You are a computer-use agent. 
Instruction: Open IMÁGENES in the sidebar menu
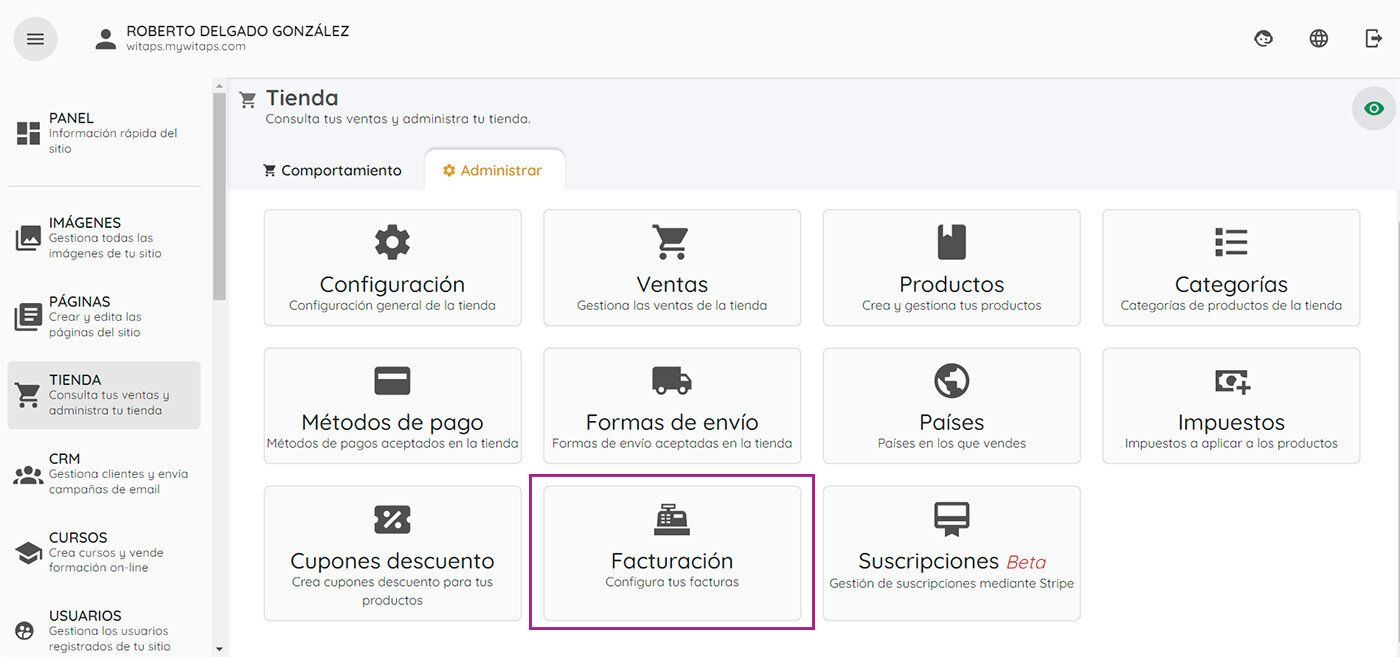coord(104,238)
